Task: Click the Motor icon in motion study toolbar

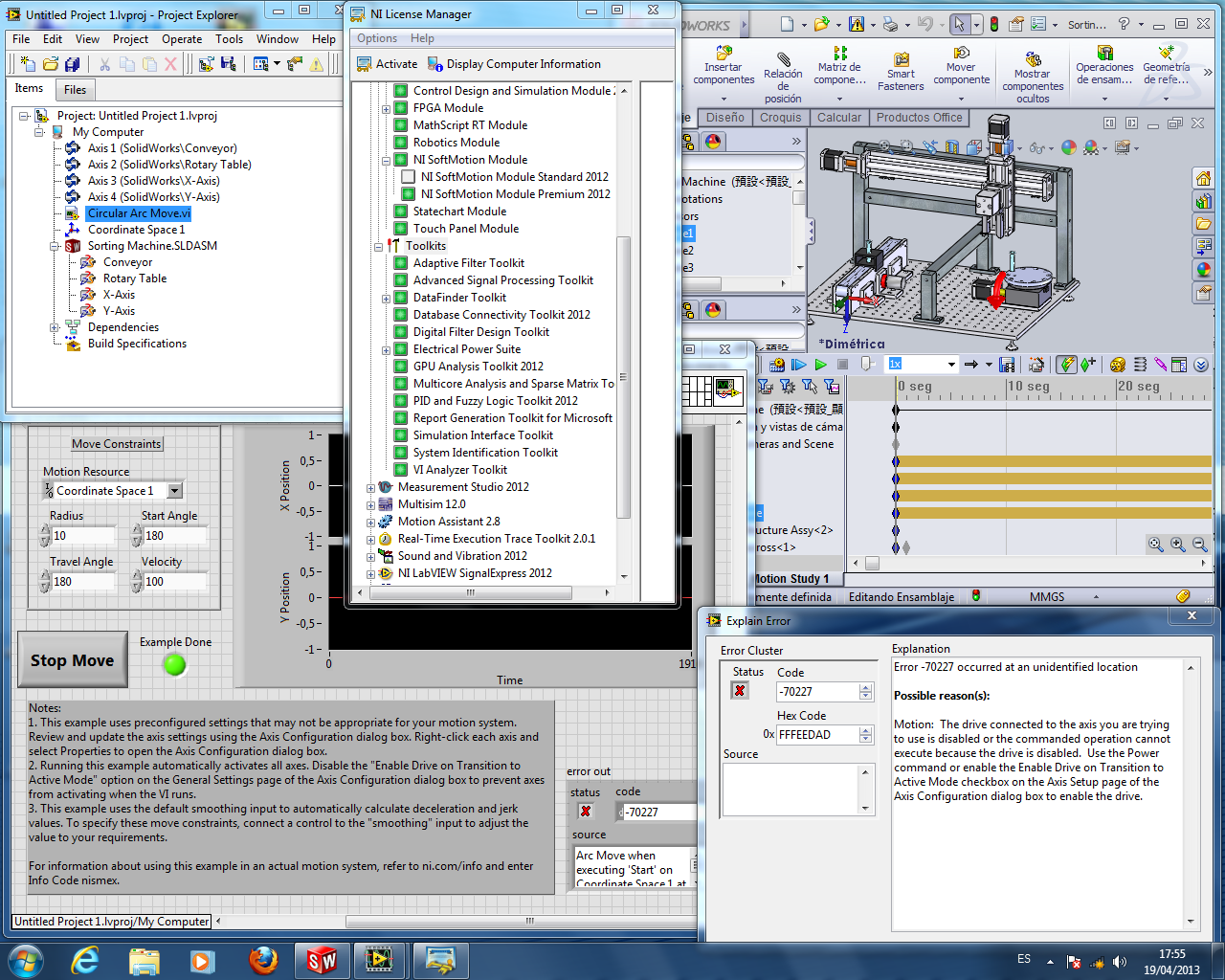Action: click(1117, 365)
